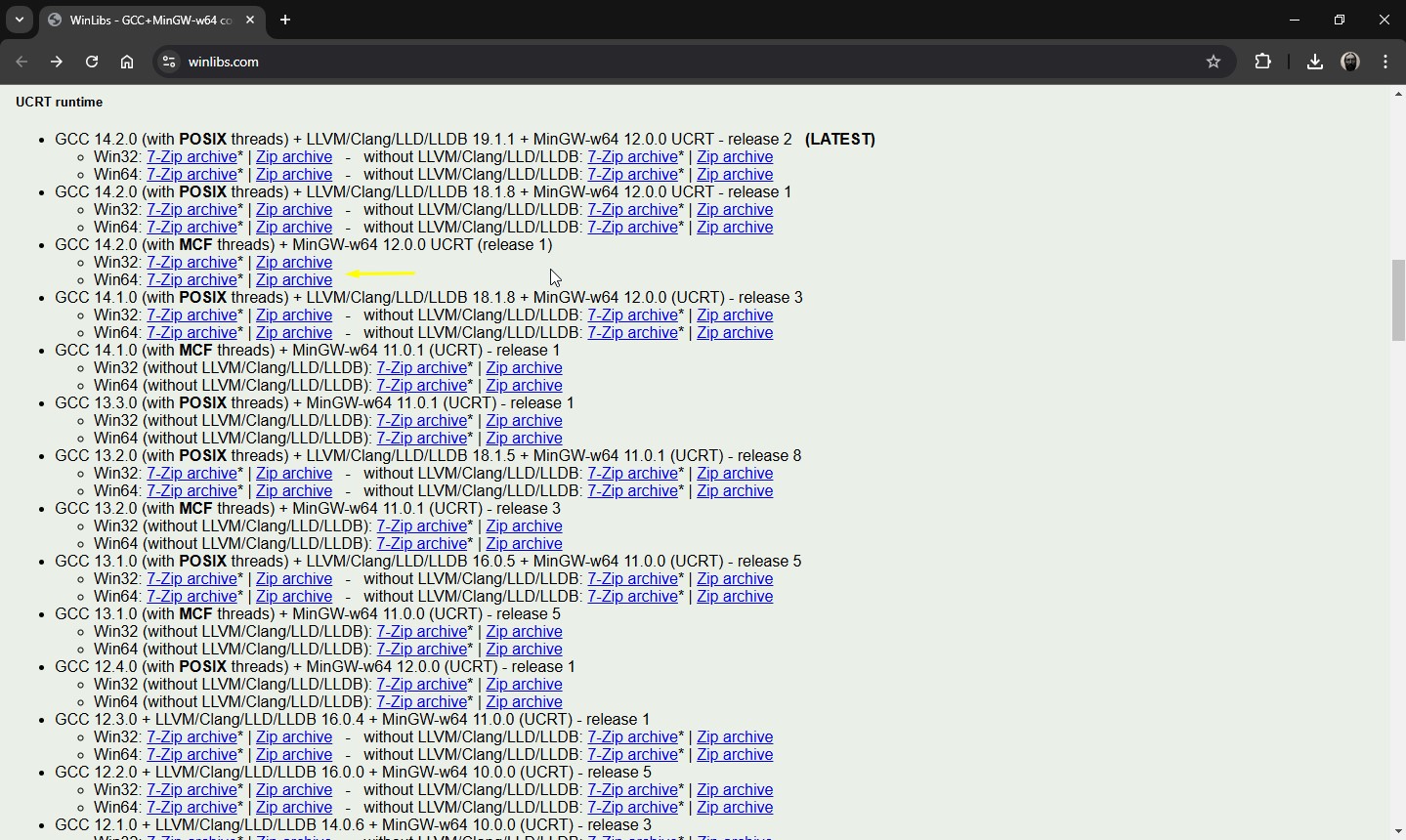
Task: Click Win64 Zip archive under GCC 13.3.0 POSIX
Action: [524, 439]
